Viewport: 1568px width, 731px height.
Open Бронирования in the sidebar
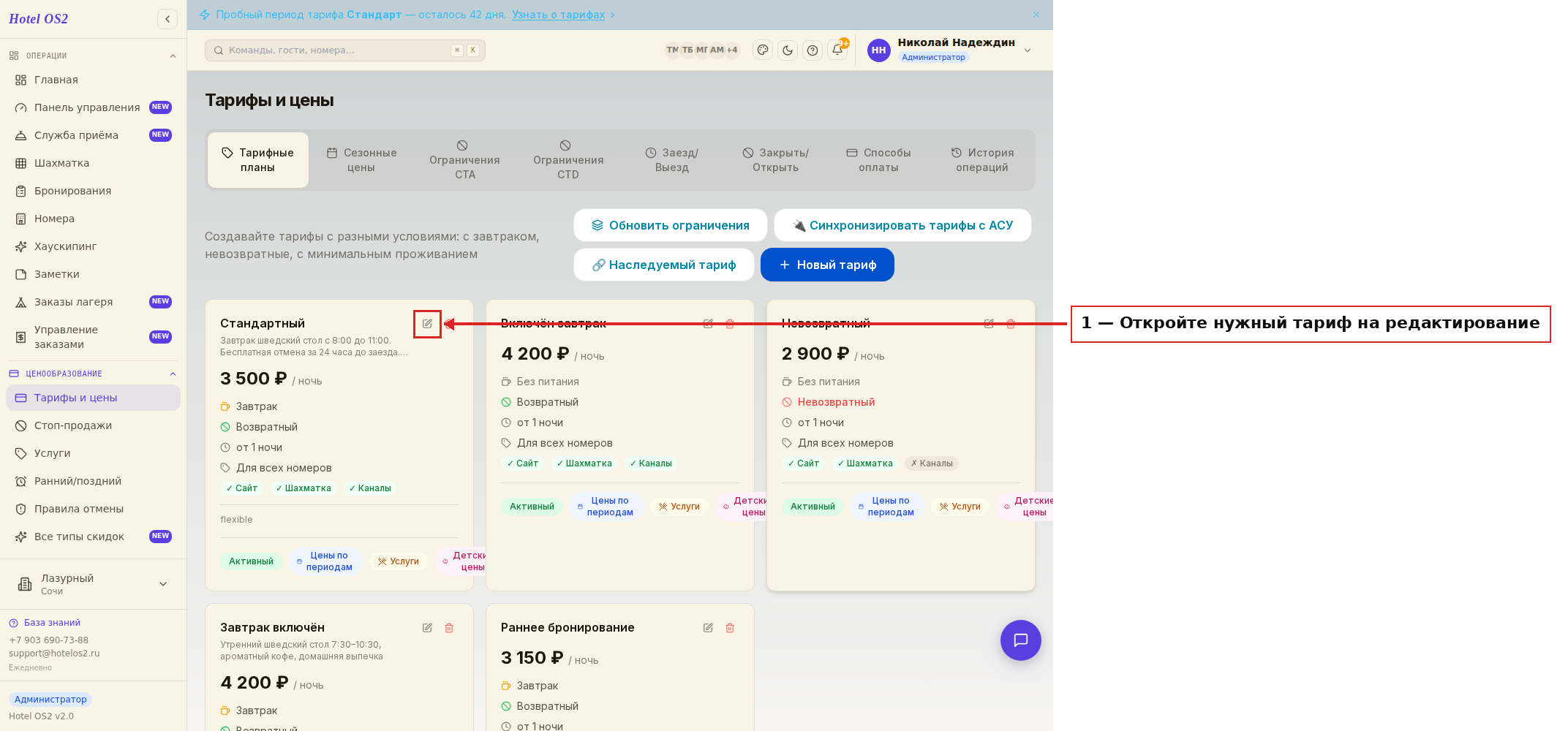coord(93,191)
